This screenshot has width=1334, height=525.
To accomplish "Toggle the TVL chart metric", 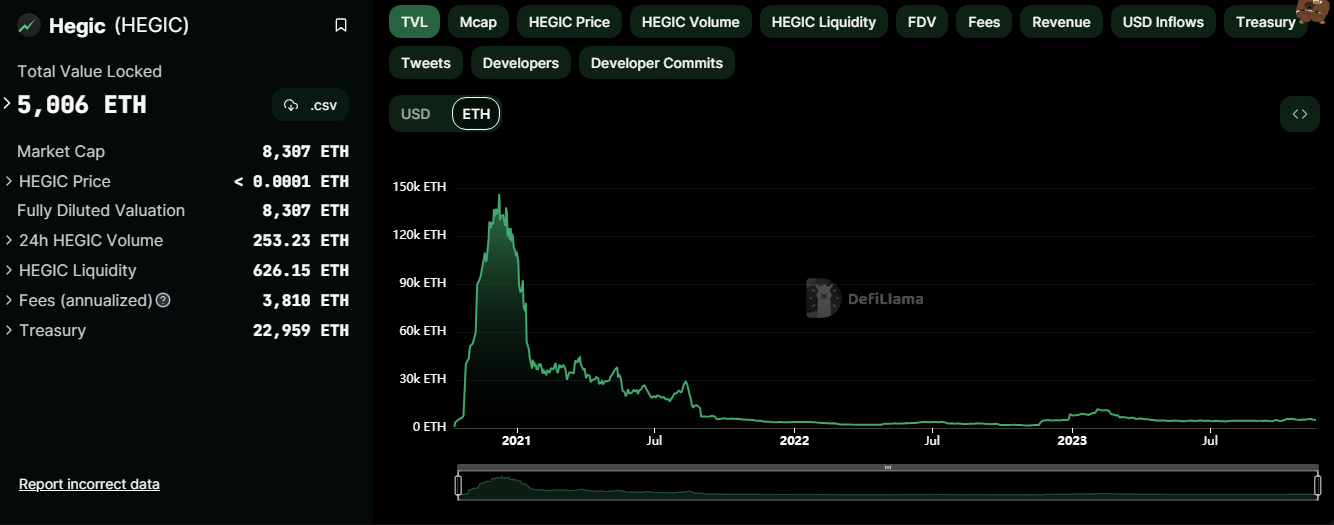I will [414, 22].
